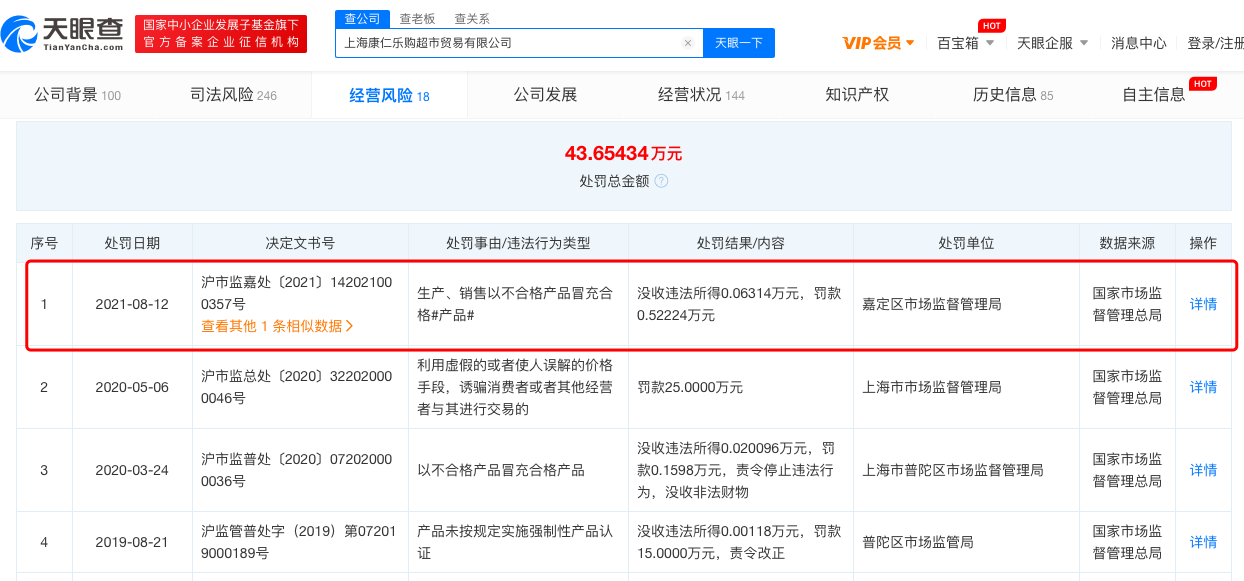Switch to 查老板 search tab
The image size is (1244, 581).
pyautogui.click(x=417, y=18)
